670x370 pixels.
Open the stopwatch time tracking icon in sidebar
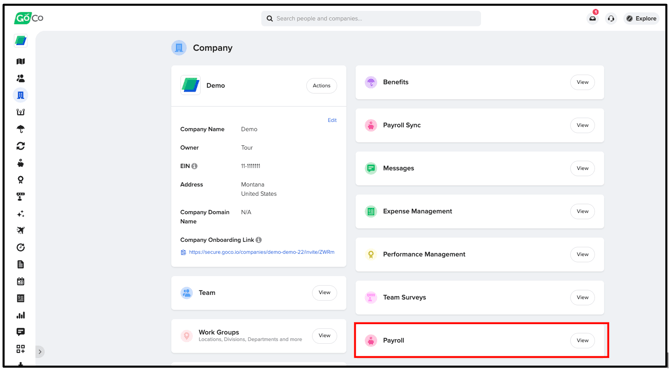tap(21, 247)
